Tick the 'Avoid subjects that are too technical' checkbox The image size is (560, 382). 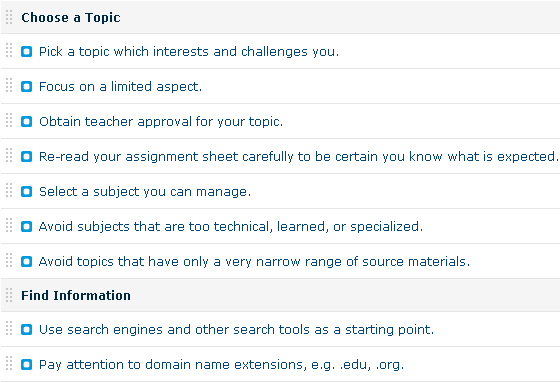coord(26,227)
